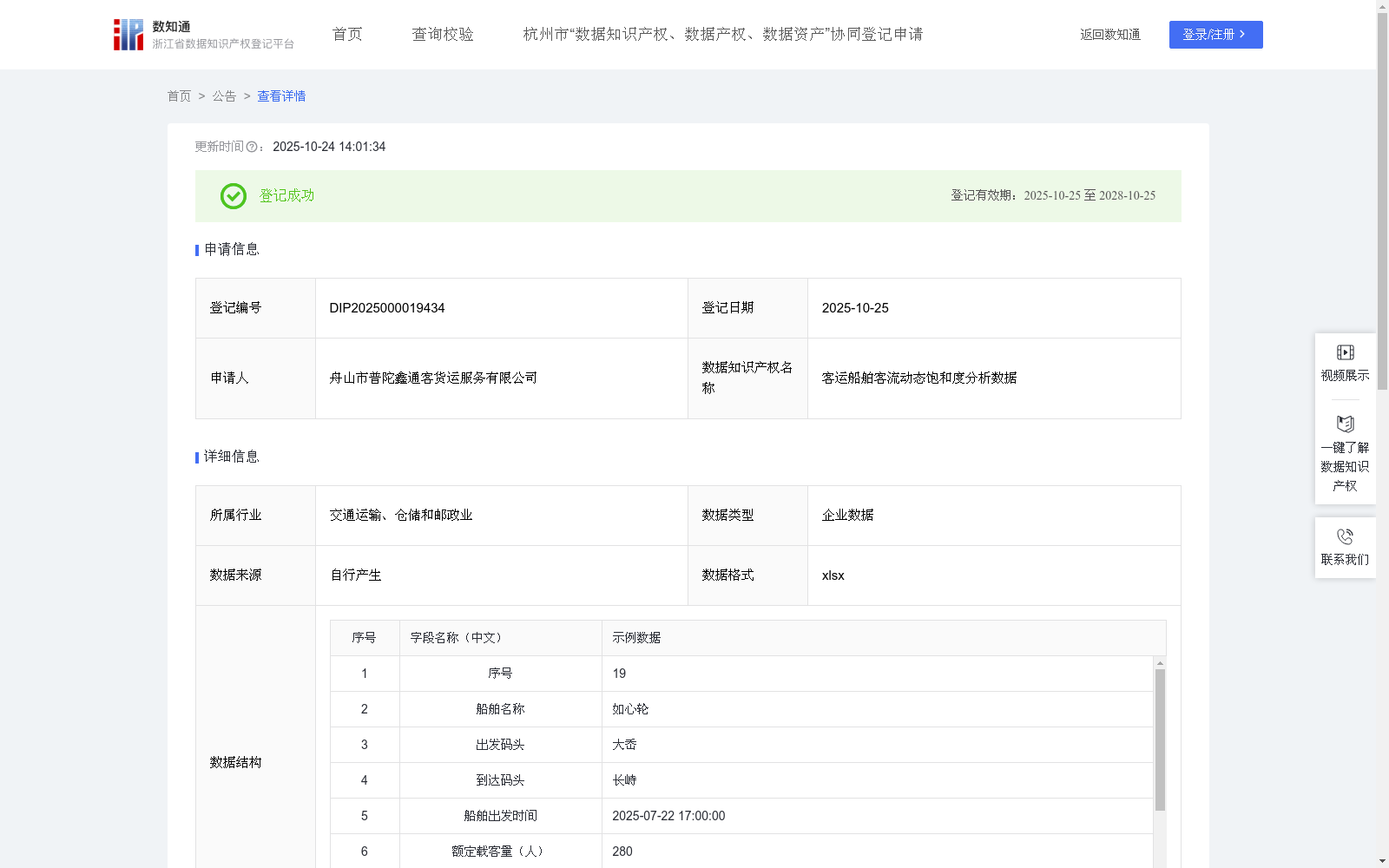Click the update time 2025-10-24 14:01:34
This screenshot has width=1389, height=868.
coord(329,147)
